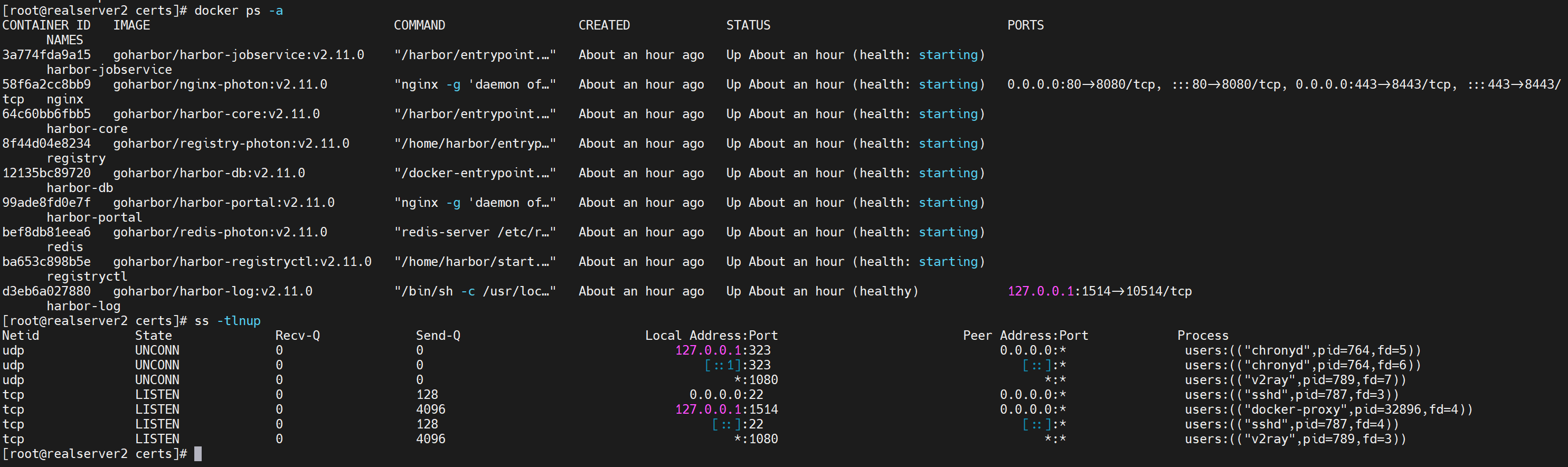Click container ID d3eb6a027880

click(x=46, y=291)
